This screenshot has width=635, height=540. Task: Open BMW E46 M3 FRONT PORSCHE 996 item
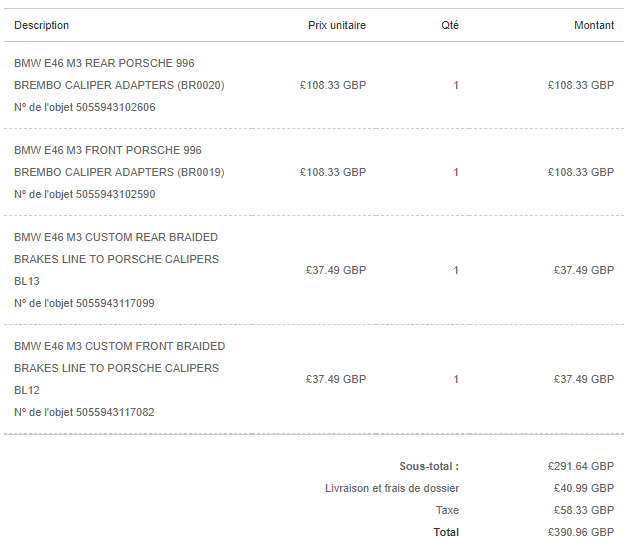click(119, 161)
